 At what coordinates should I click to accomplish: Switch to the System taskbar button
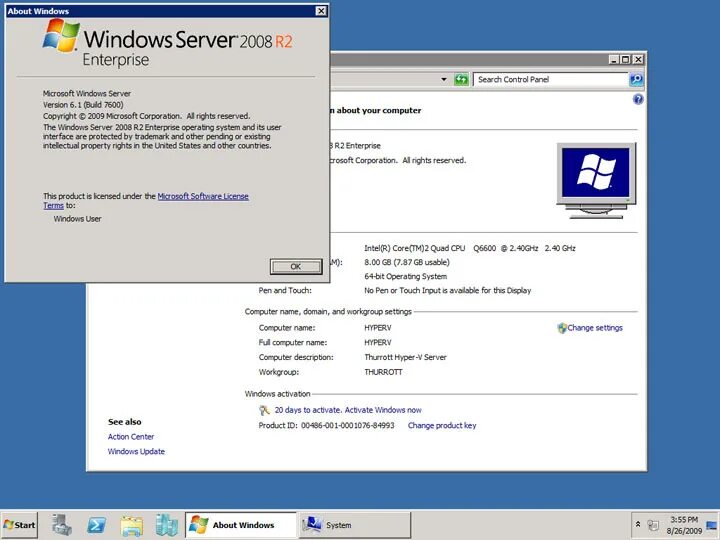pos(354,525)
